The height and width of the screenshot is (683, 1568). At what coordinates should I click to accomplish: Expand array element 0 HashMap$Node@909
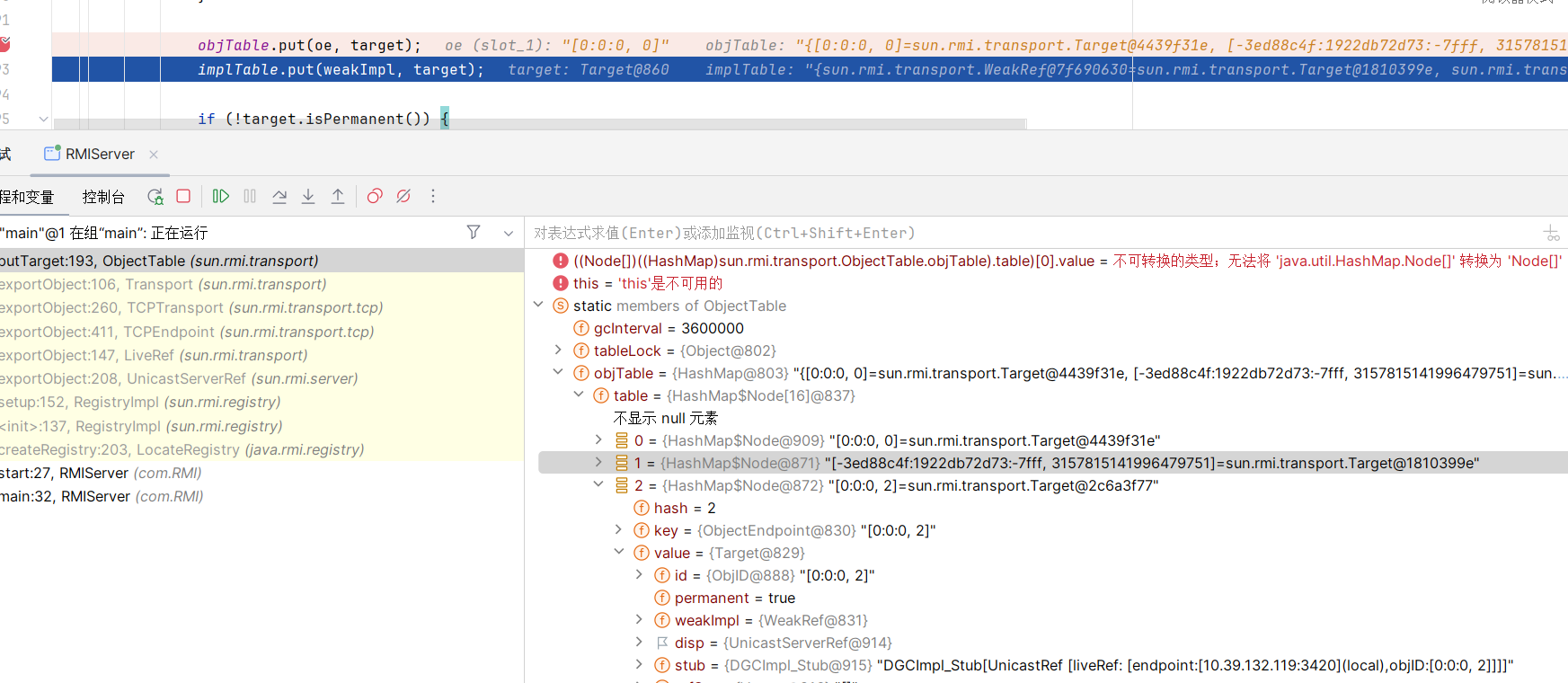tap(598, 439)
